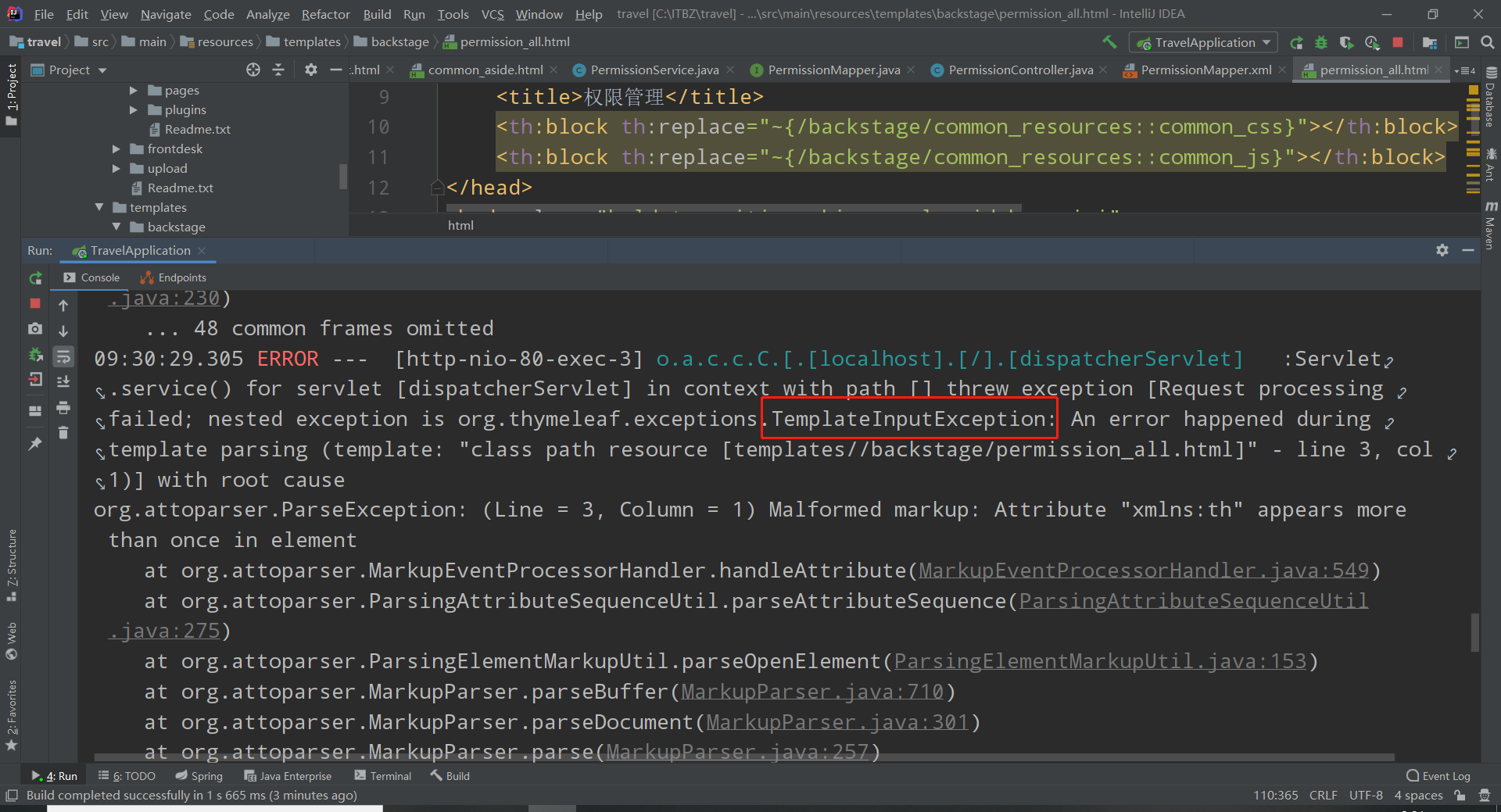Image resolution: width=1501 pixels, height=812 pixels.
Task: Click Attach Debugger bug icon in Run panel
Action: point(35,355)
